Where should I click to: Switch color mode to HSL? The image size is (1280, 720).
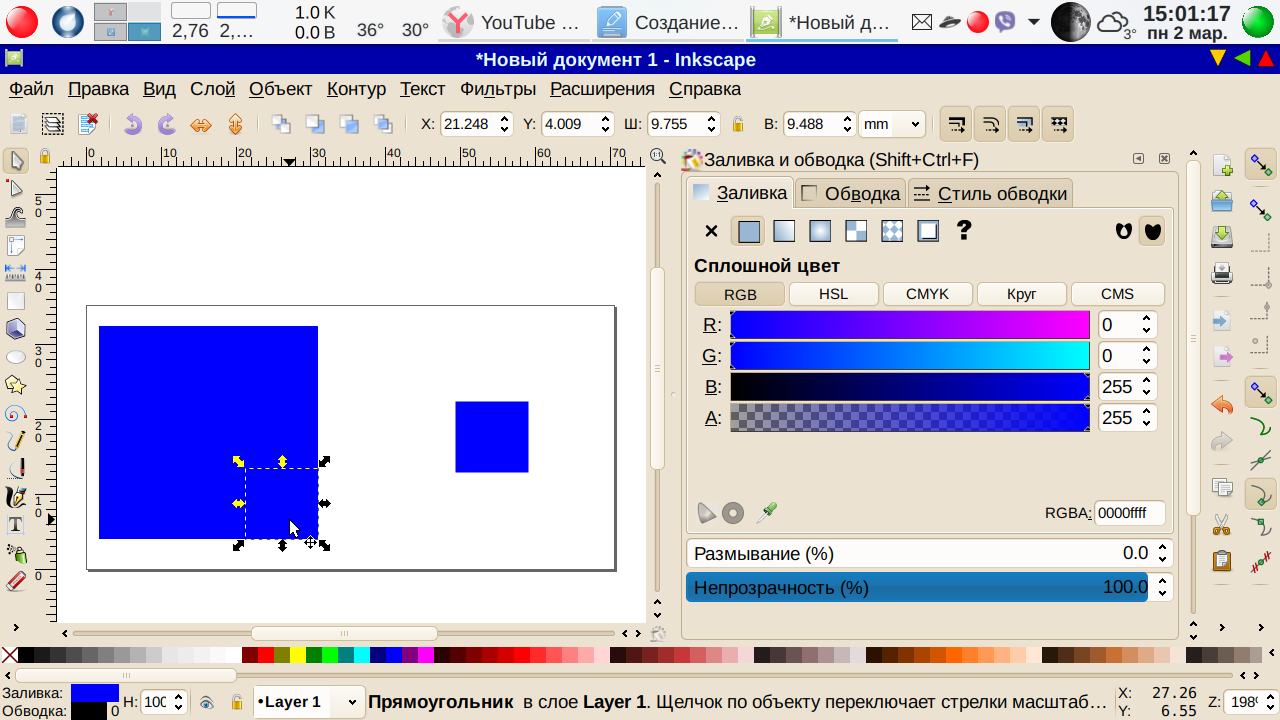833,294
